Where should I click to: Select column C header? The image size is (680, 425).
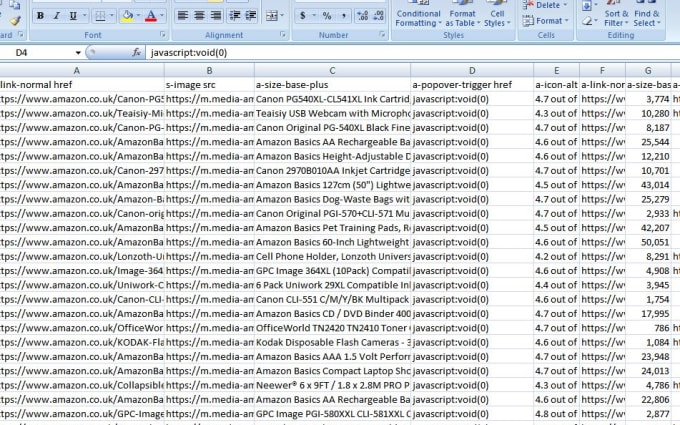coord(333,70)
